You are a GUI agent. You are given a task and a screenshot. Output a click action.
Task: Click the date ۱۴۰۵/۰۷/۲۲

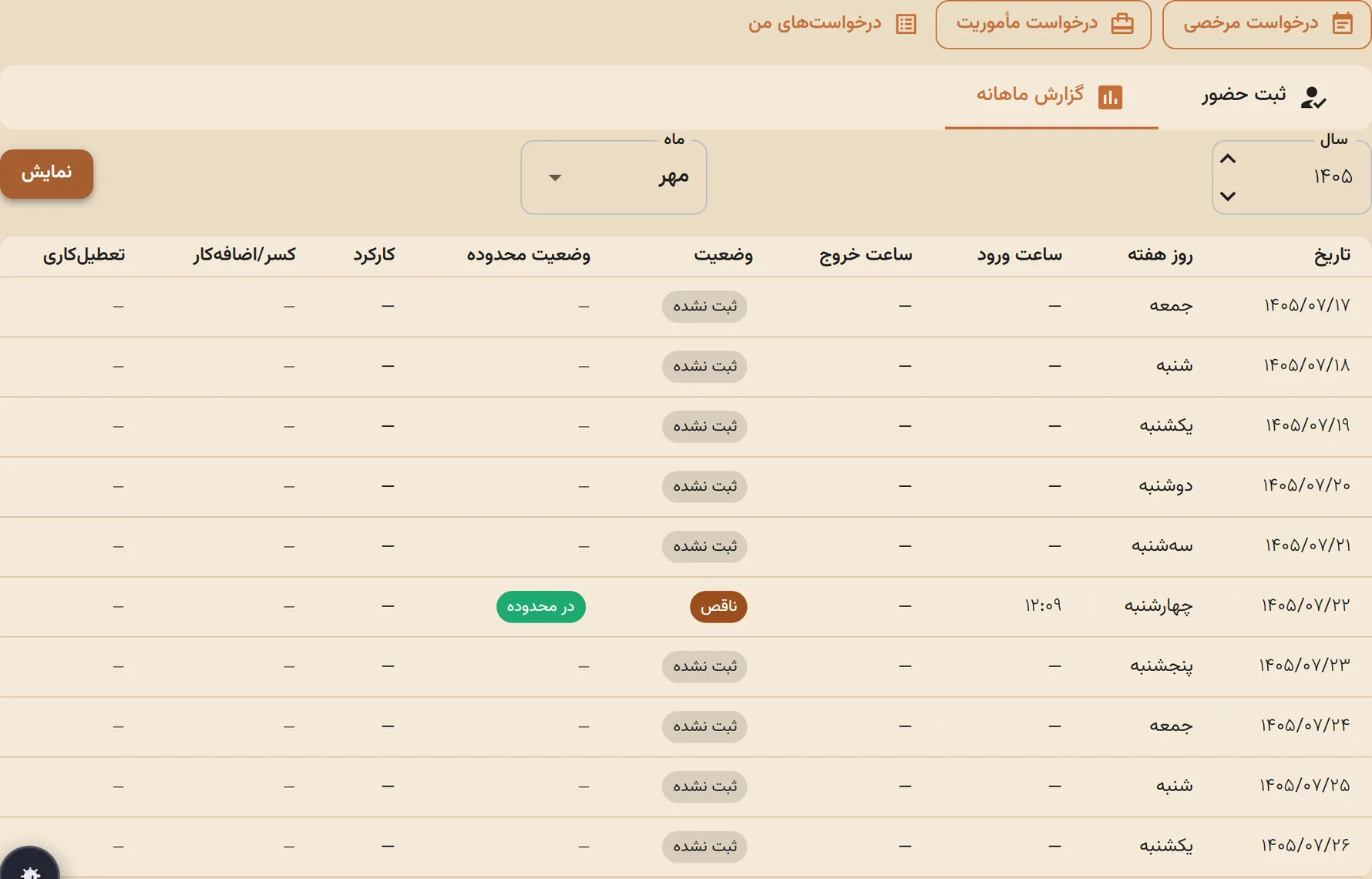click(x=1306, y=606)
